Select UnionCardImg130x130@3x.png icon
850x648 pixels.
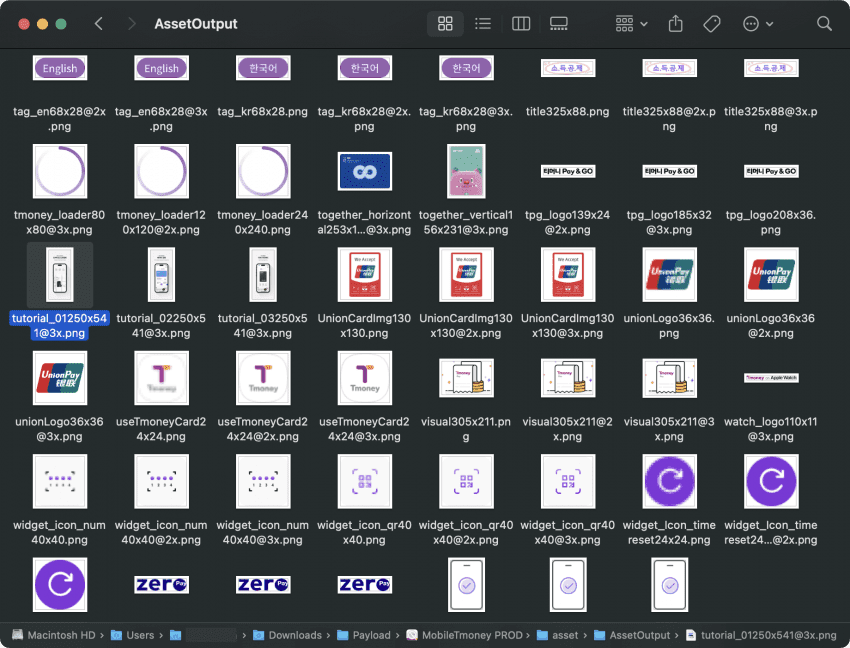point(568,274)
